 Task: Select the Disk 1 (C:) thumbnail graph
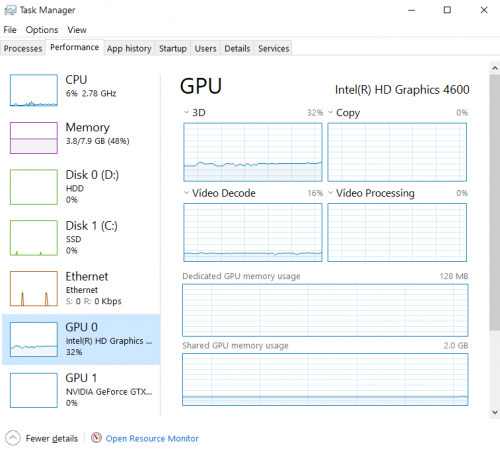34,238
